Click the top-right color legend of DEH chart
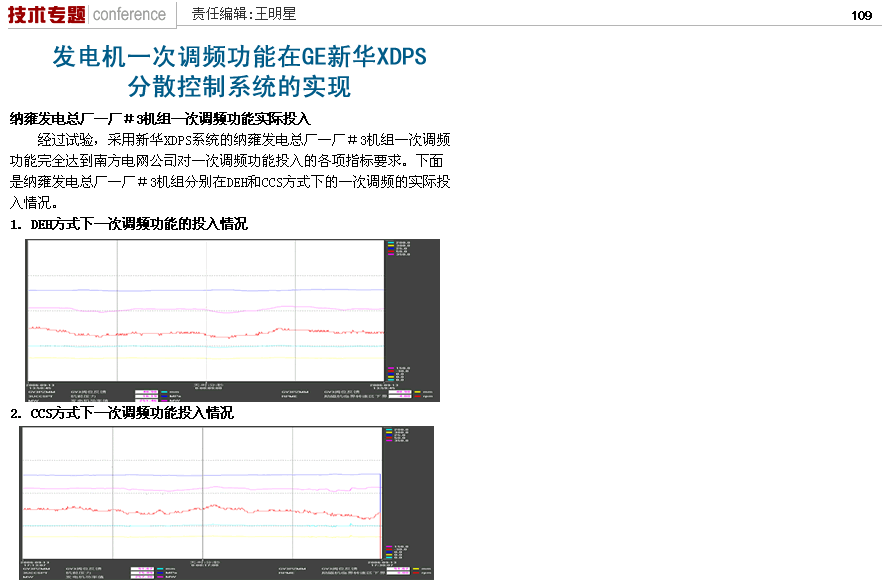This screenshot has height=588, width=888. [399, 249]
